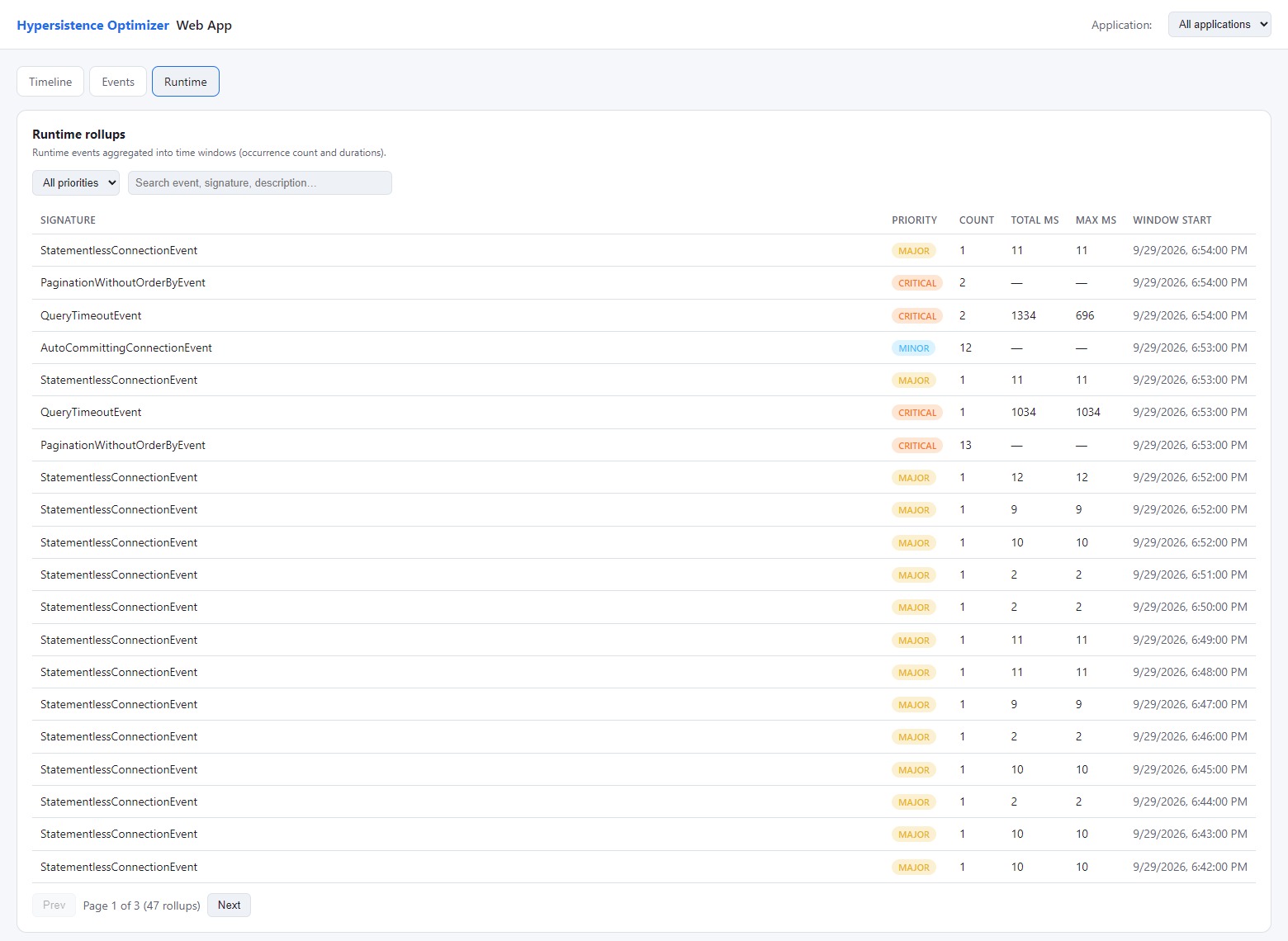This screenshot has width=1288, height=941.
Task: Go to the Next page of rollups
Action: point(229,905)
